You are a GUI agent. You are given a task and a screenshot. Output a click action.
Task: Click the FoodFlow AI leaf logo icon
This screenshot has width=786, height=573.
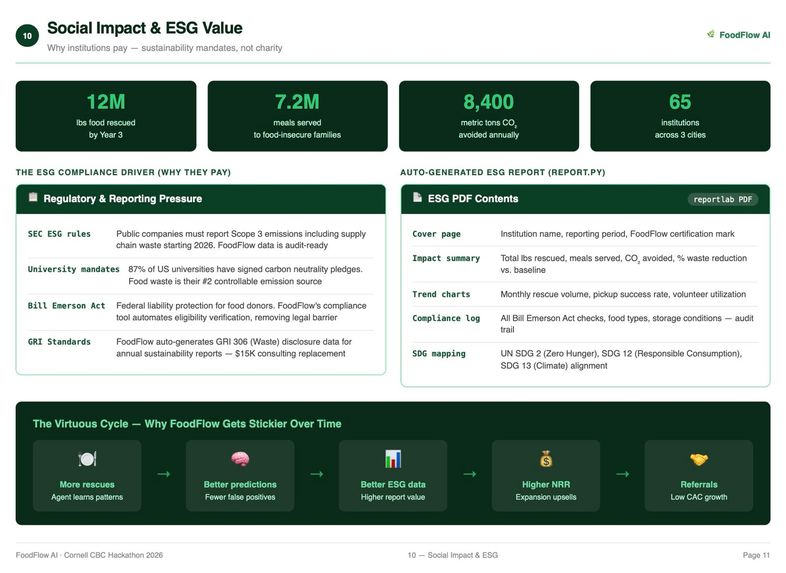click(x=710, y=34)
